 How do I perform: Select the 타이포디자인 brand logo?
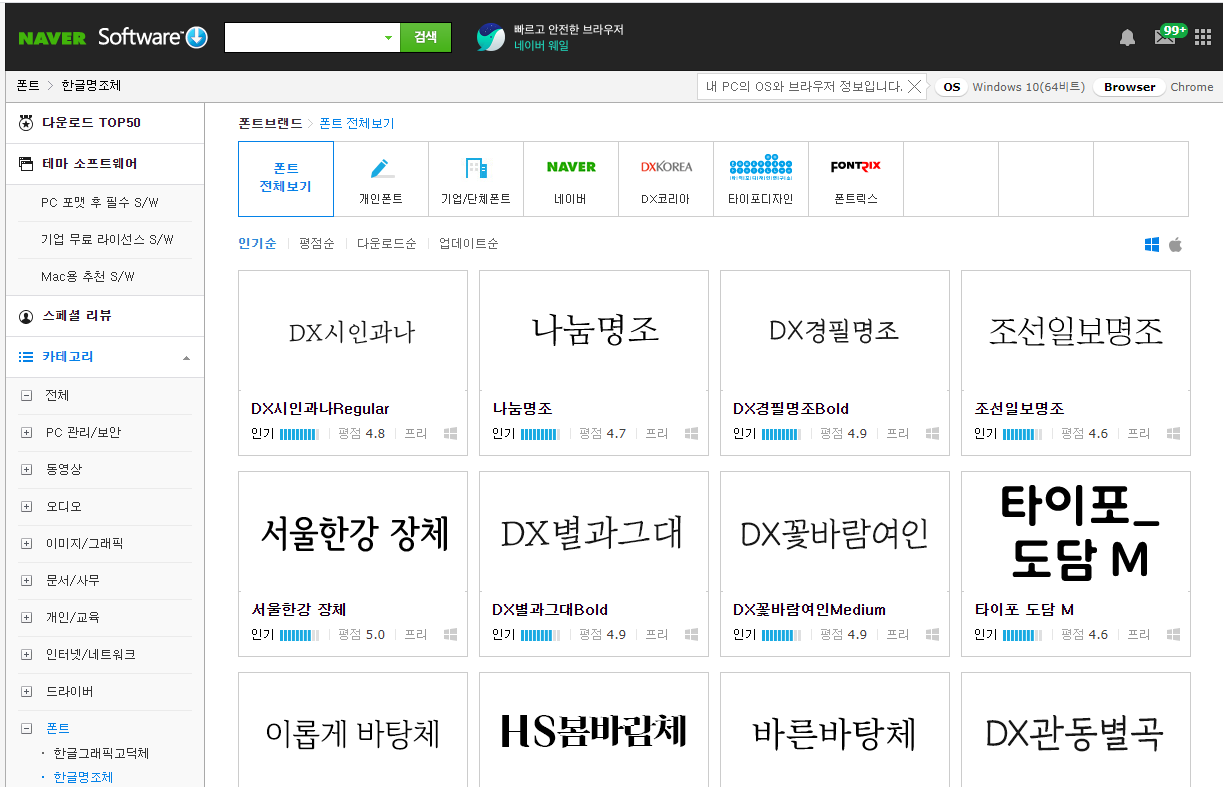click(x=761, y=166)
